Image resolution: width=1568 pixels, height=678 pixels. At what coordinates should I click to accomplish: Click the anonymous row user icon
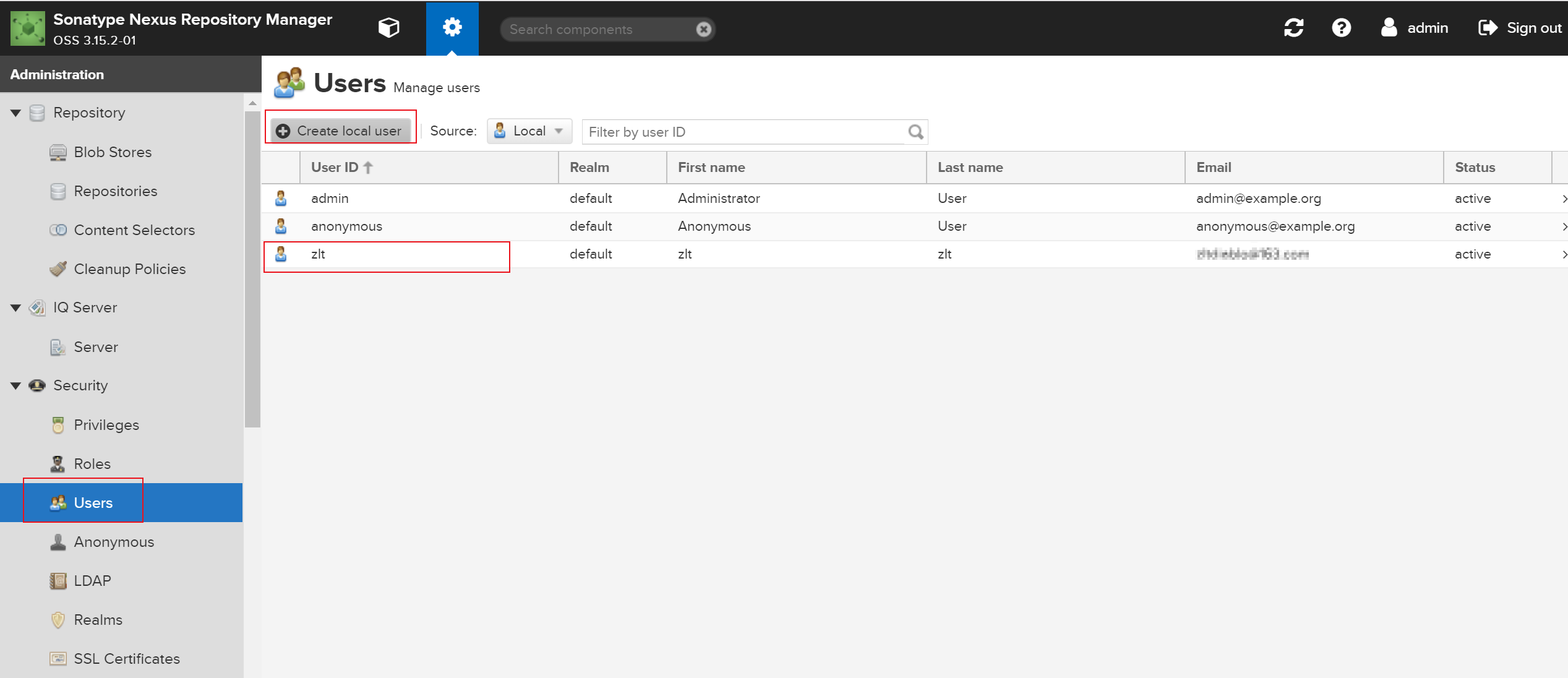tap(281, 226)
